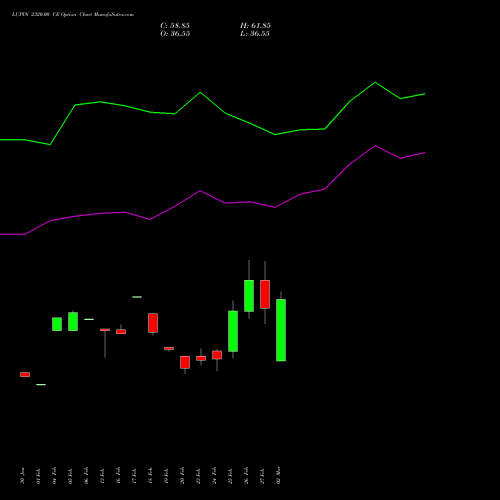This screenshot has height=500, width=500.
Task: Select the '02 Mar' date axis label
Action: 278,475
